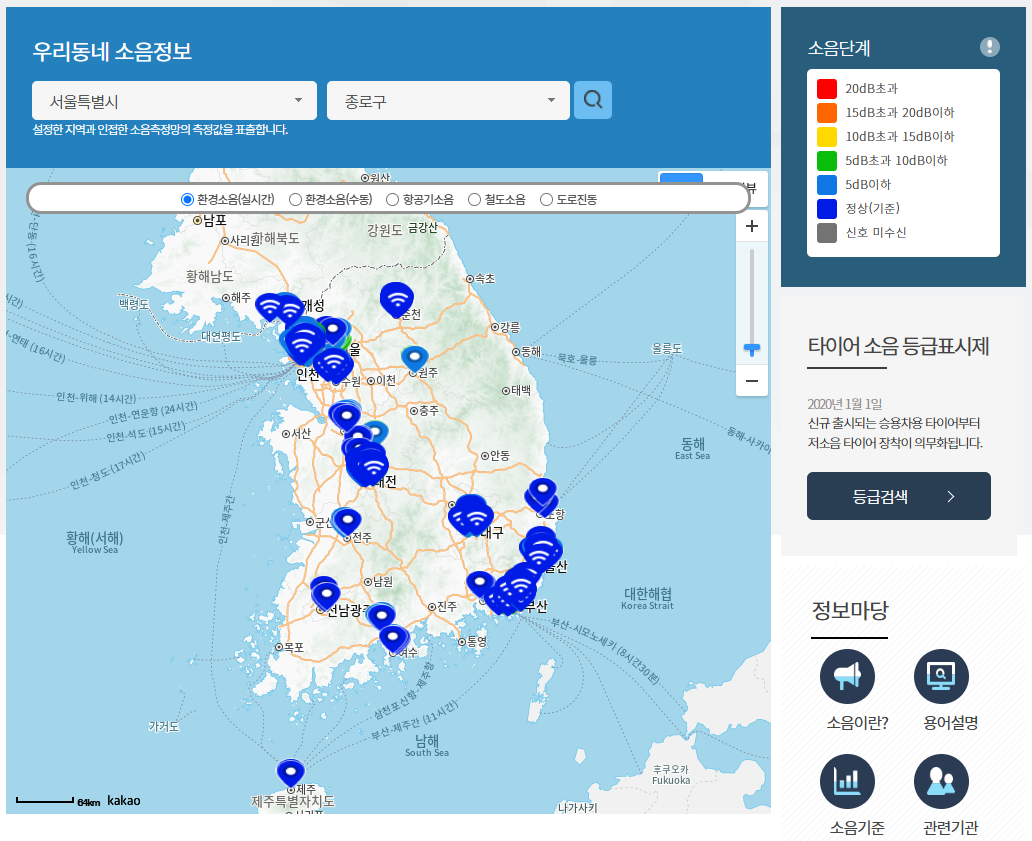
Task: Click the noise marker near 여수
Action: [394, 638]
